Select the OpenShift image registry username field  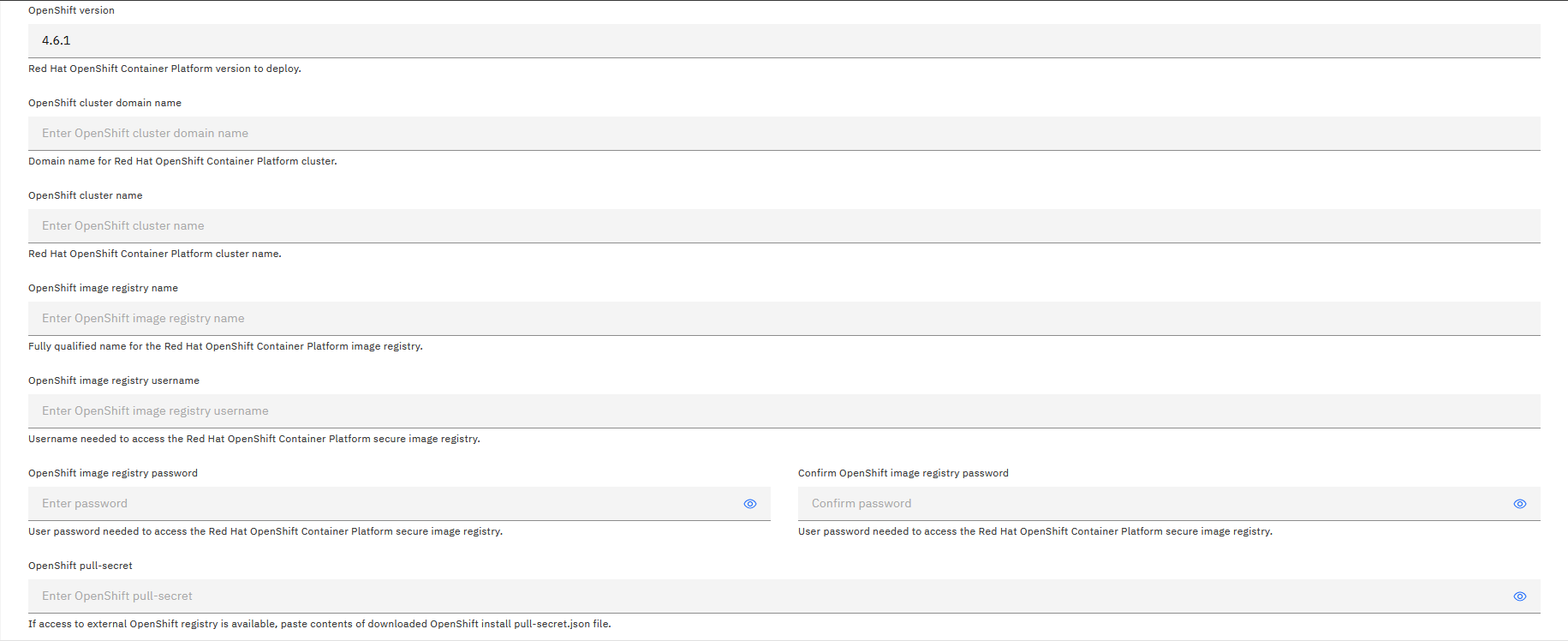[x=784, y=411]
